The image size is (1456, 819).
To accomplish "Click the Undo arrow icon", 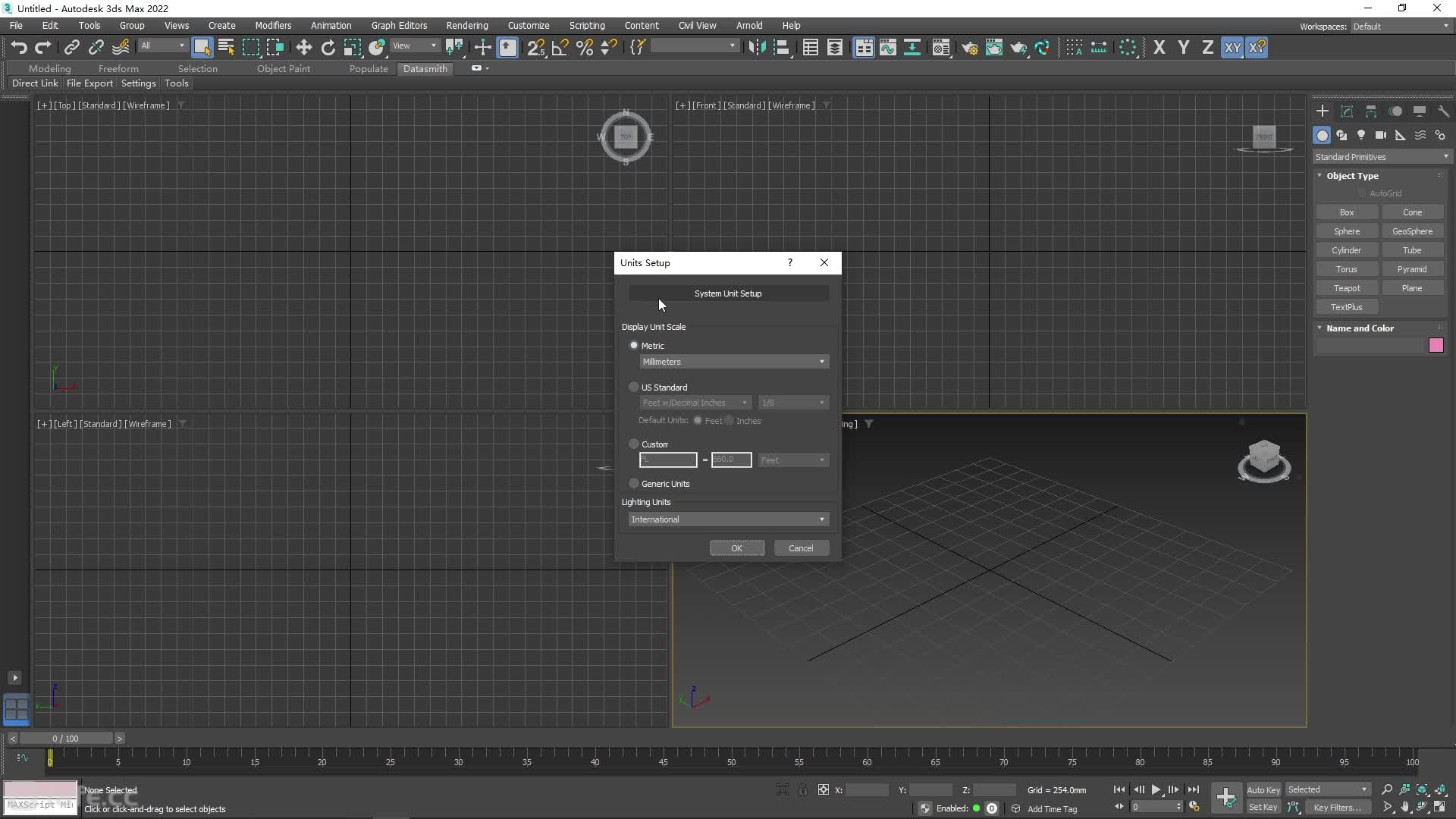I will (x=19, y=48).
